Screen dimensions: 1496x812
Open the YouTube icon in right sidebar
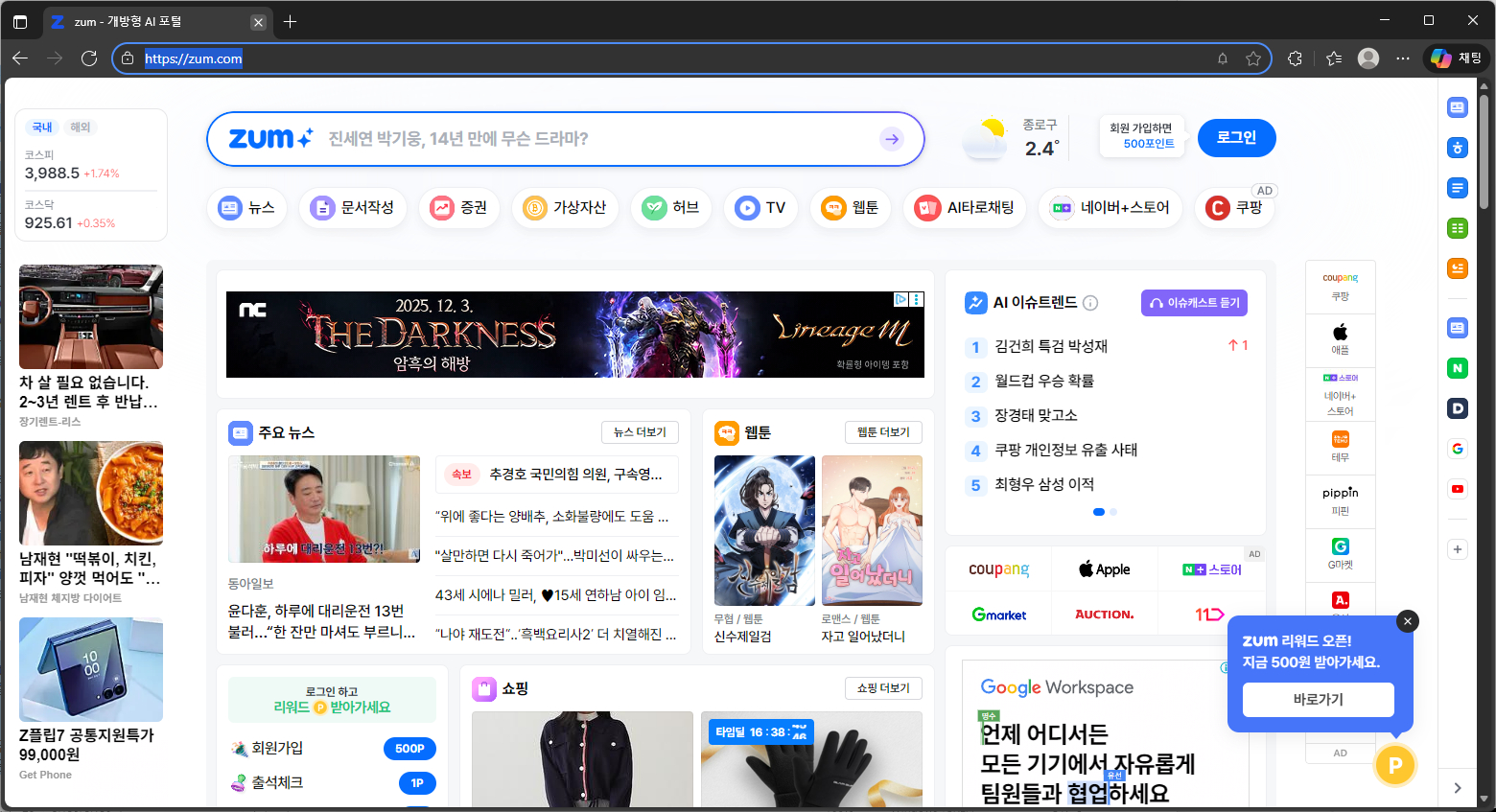click(x=1458, y=488)
